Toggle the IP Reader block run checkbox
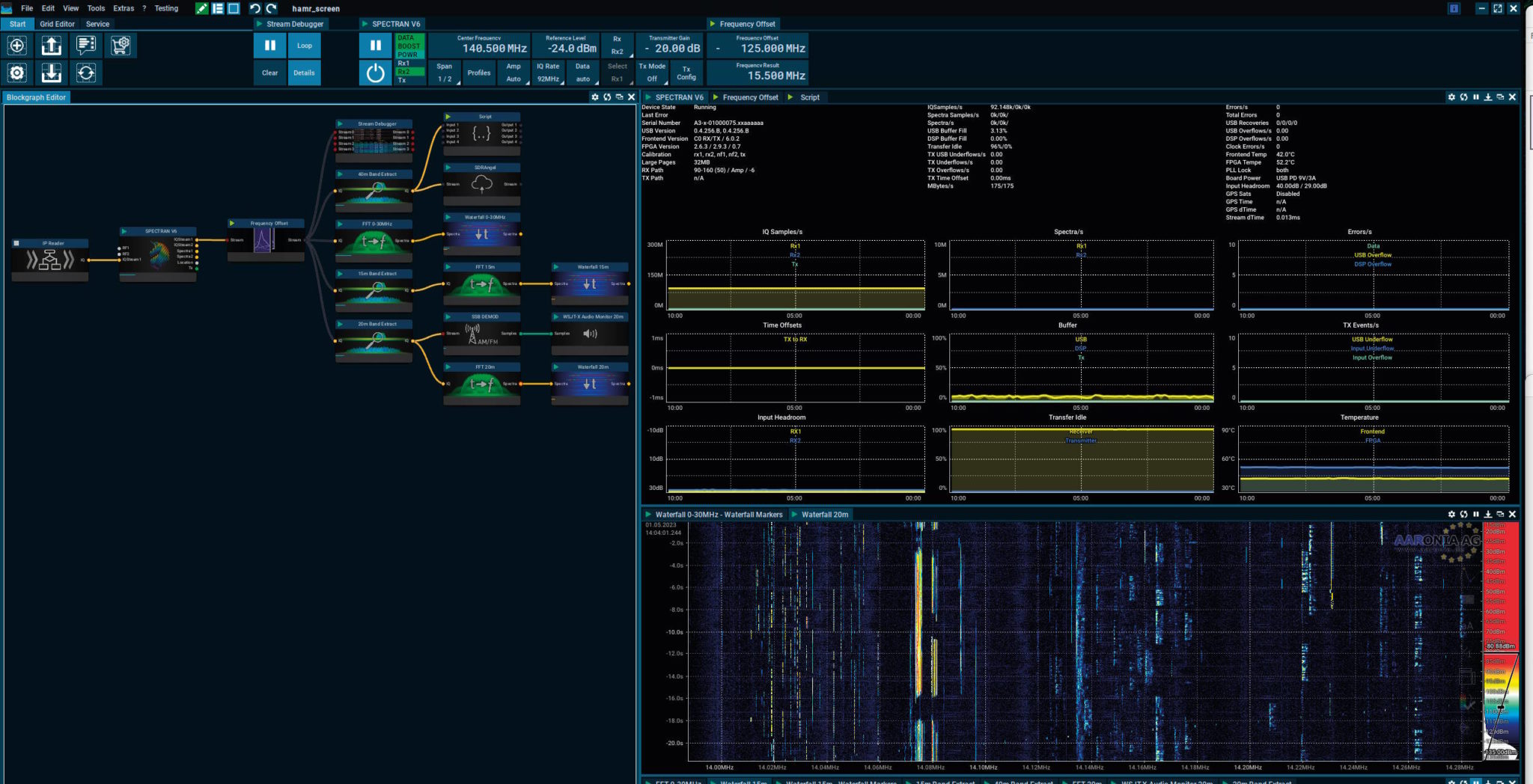 16,243
